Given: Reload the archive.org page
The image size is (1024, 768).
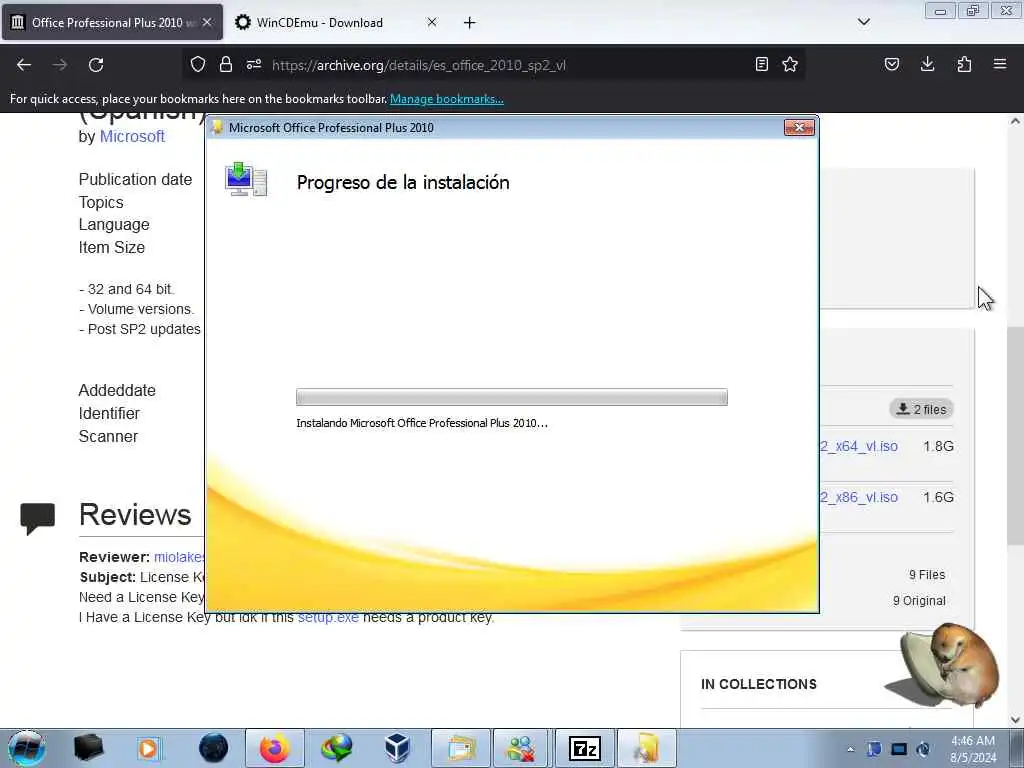Looking at the screenshot, I should (x=96, y=65).
